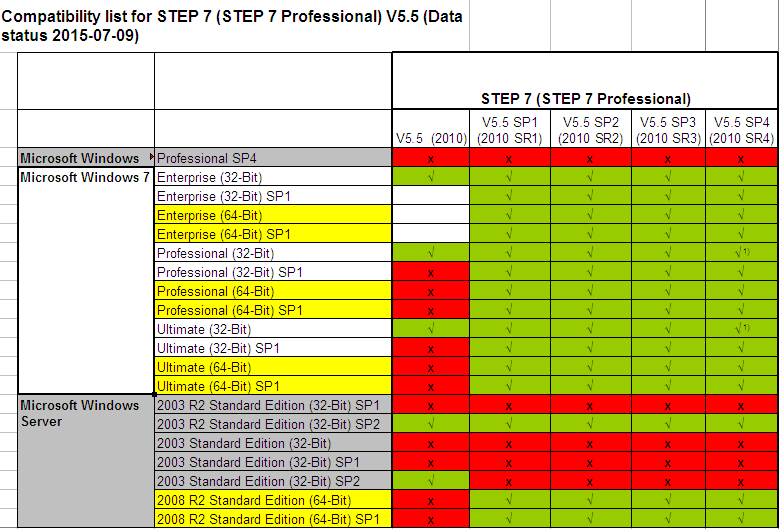This screenshot has height=529, width=779.
Task: Select the 'V5.5 SP4 (2010 SR4)' column header
Action: [x=741, y=129]
